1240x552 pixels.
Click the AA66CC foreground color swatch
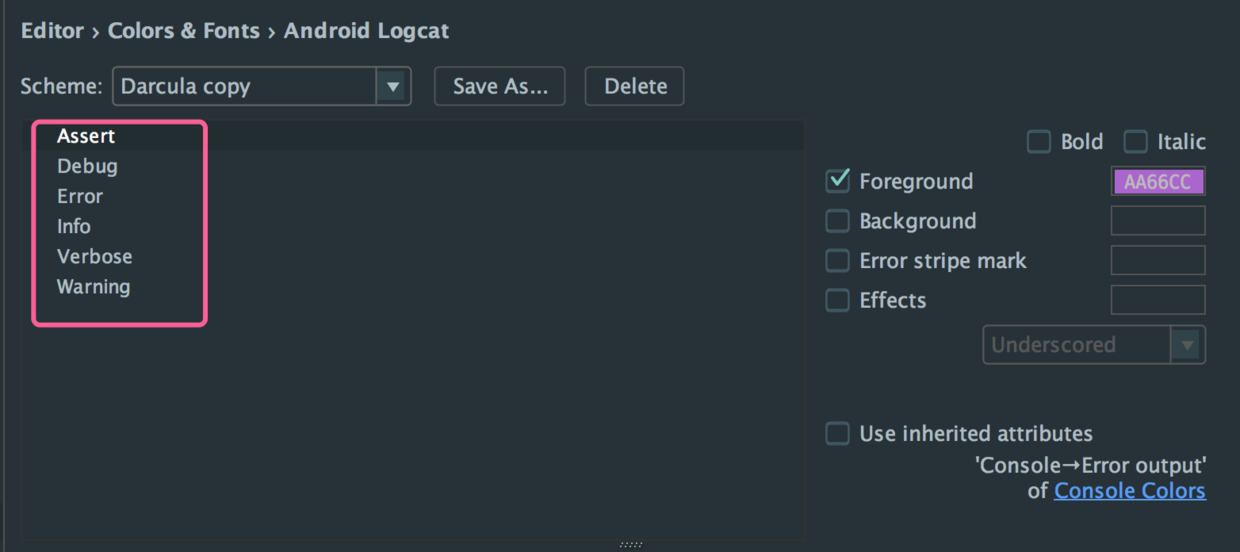1158,182
